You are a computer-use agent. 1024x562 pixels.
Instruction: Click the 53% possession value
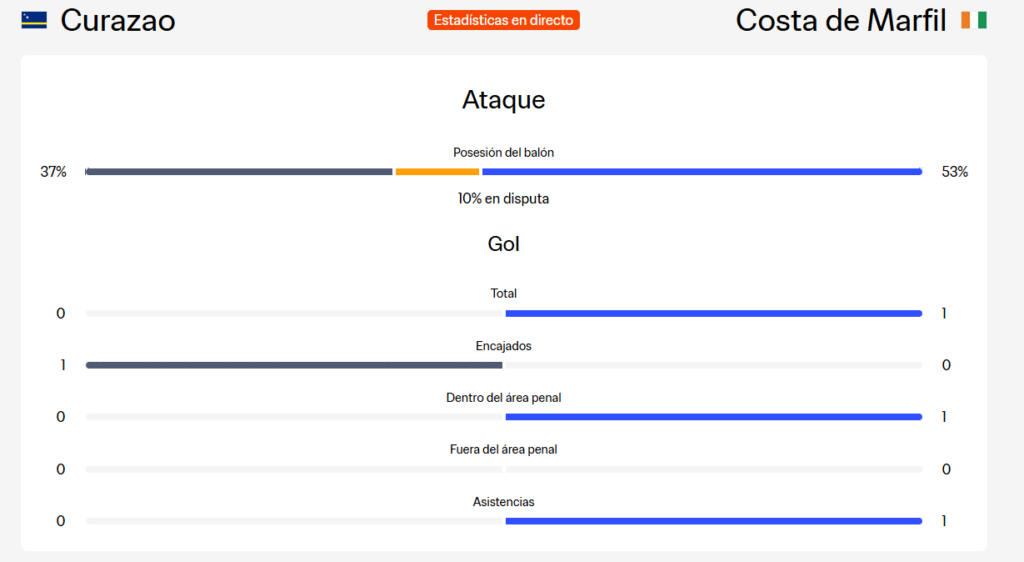tap(955, 172)
